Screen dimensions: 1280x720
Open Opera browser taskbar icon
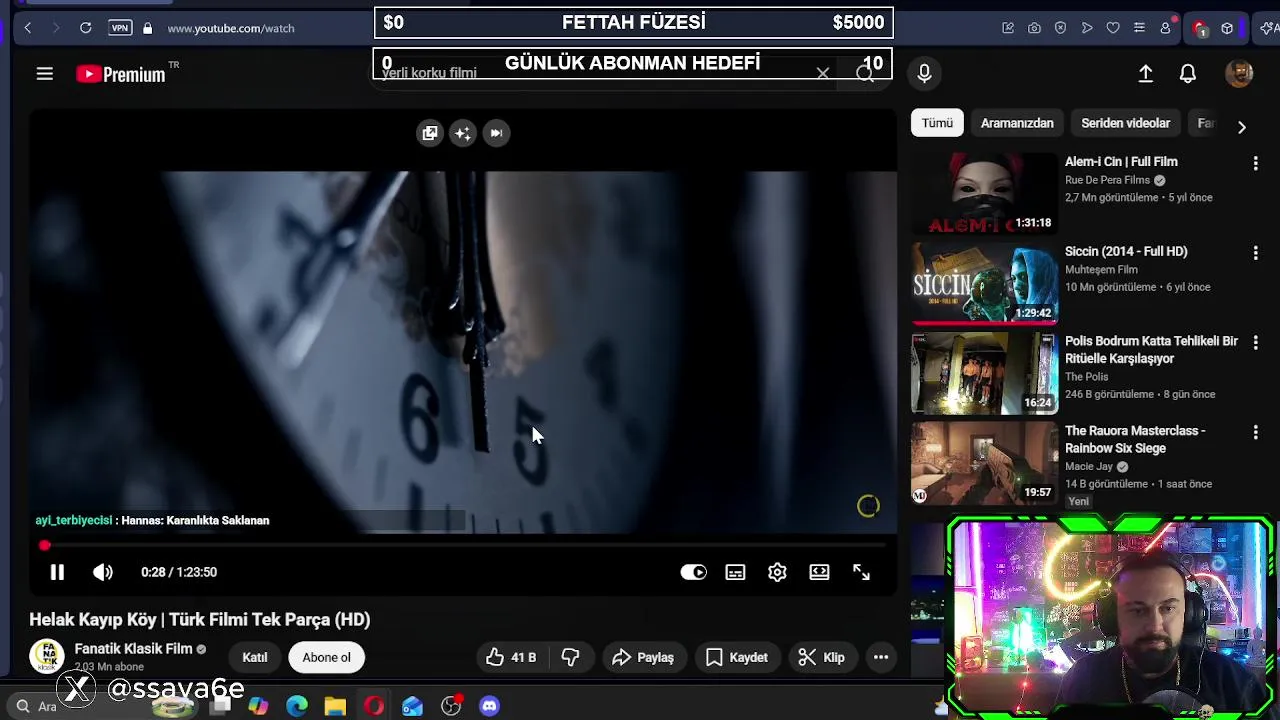[374, 706]
